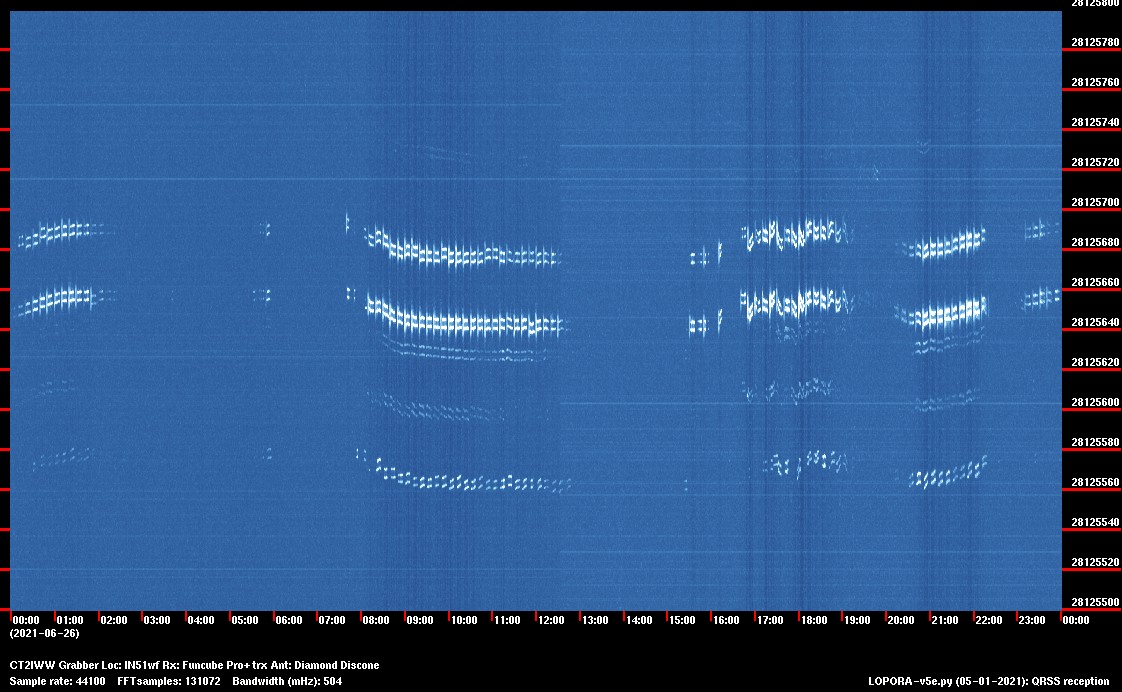The image size is (1122, 692).
Task: Select the 12:00 time axis label
Action: [551, 620]
